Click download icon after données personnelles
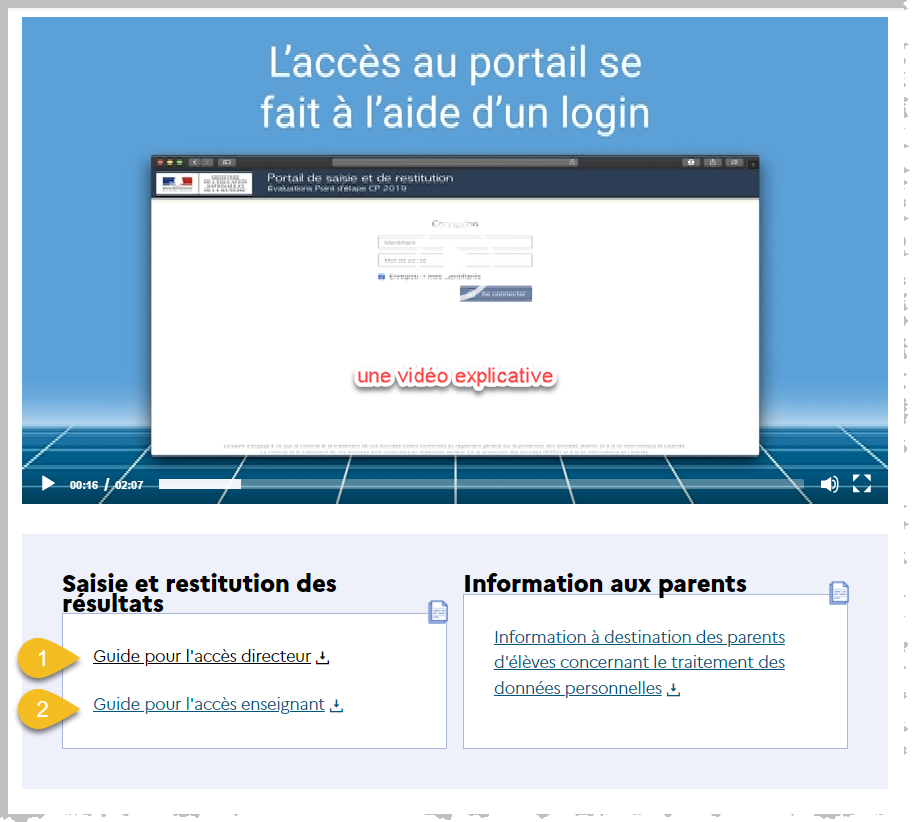Screen dimensions: 912x822 tap(674, 690)
